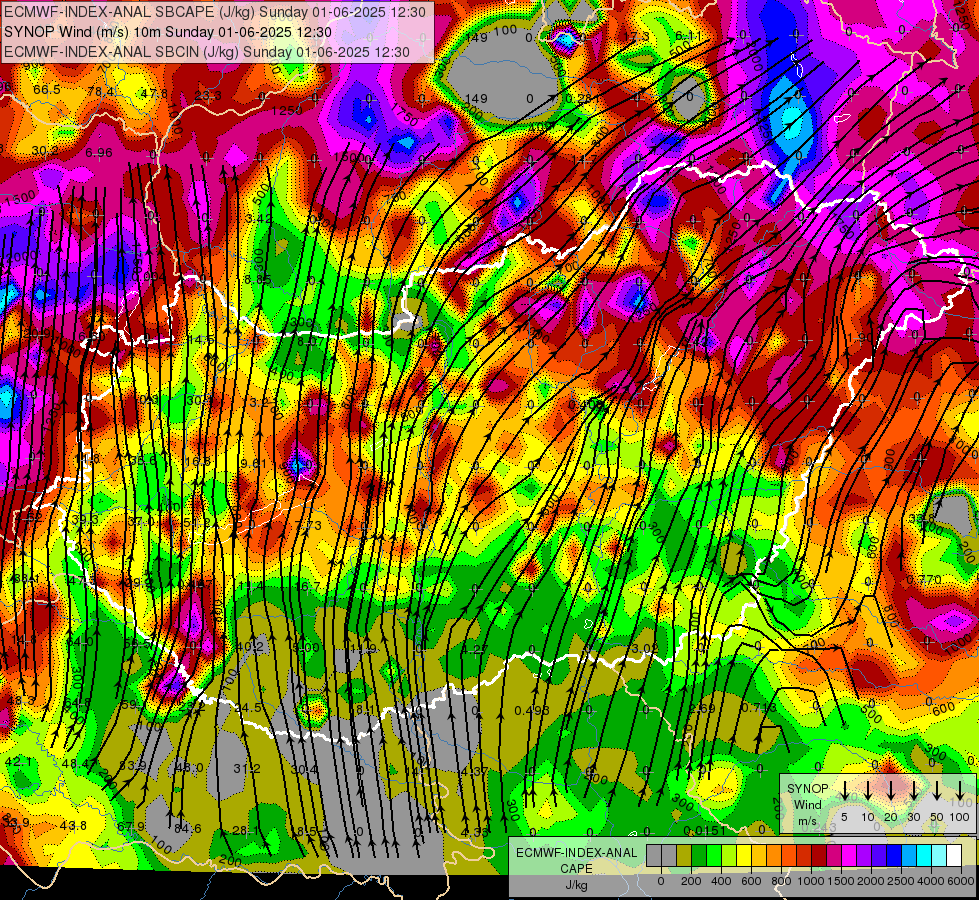Click the 31.2 value on the map
Screen dimensions: 979x900
247,769
